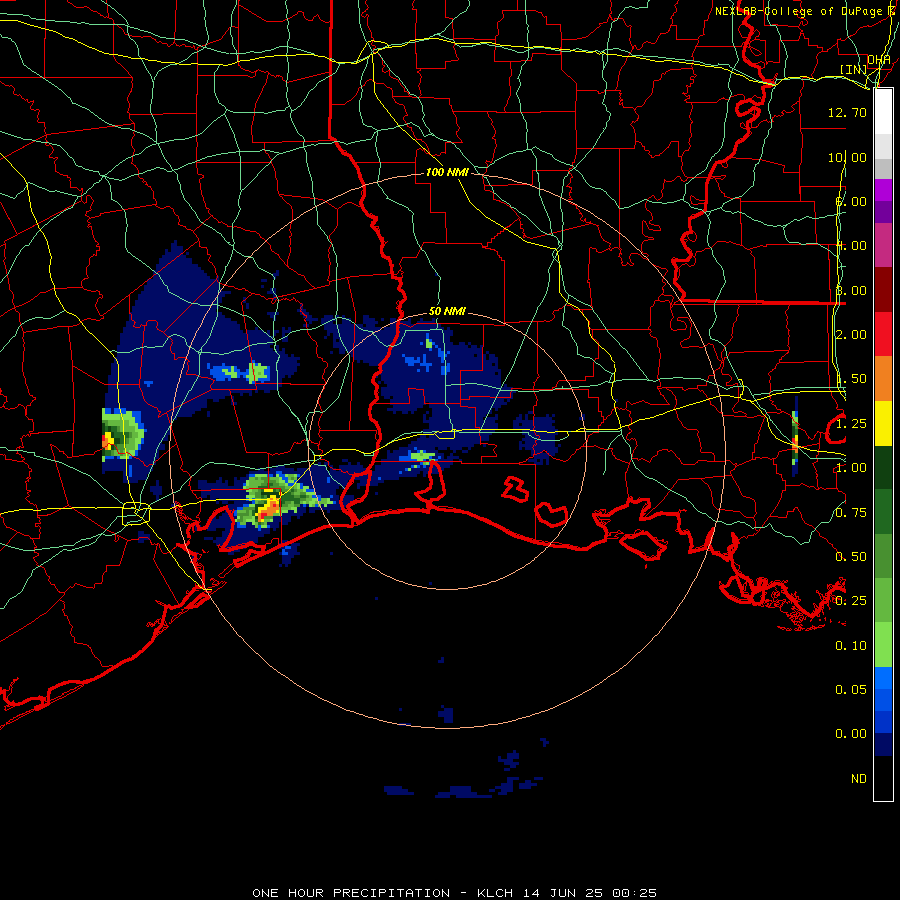Click the One Hour Precipitation KLCH caption
Viewport: 900px width, 900px height.
tap(455, 893)
